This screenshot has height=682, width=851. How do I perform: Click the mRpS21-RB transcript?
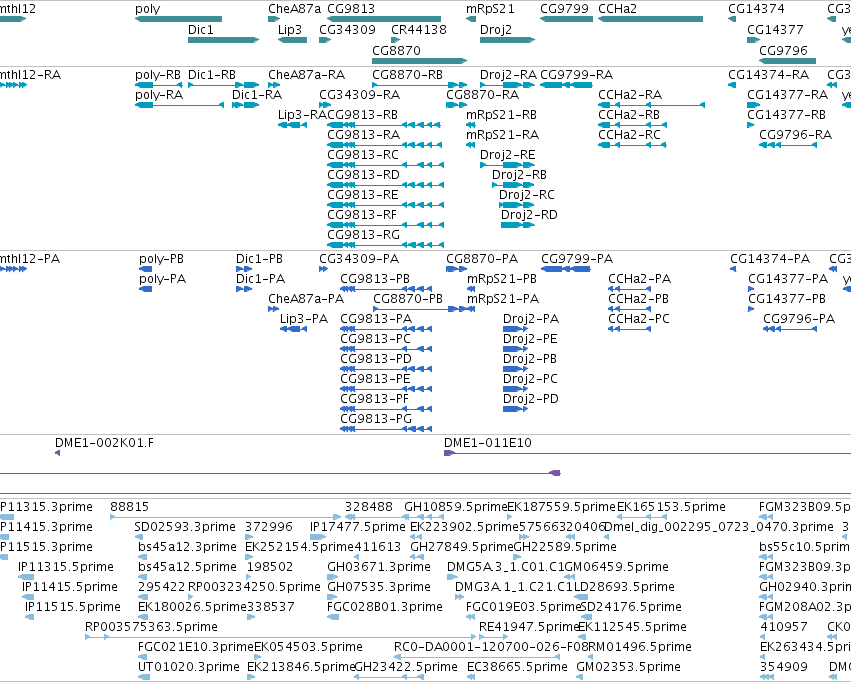pyautogui.click(x=471, y=125)
